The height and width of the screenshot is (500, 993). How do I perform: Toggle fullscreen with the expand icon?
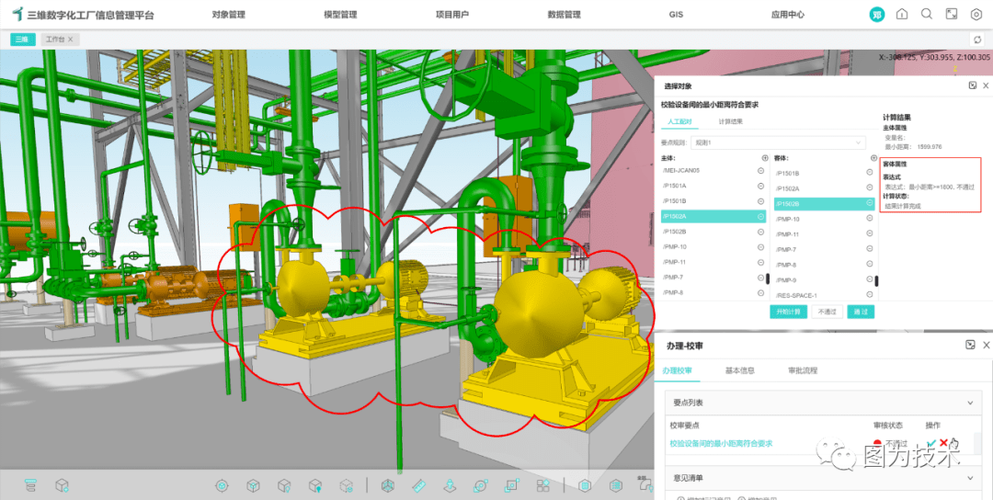pyautogui.click(x=951, y=14)
